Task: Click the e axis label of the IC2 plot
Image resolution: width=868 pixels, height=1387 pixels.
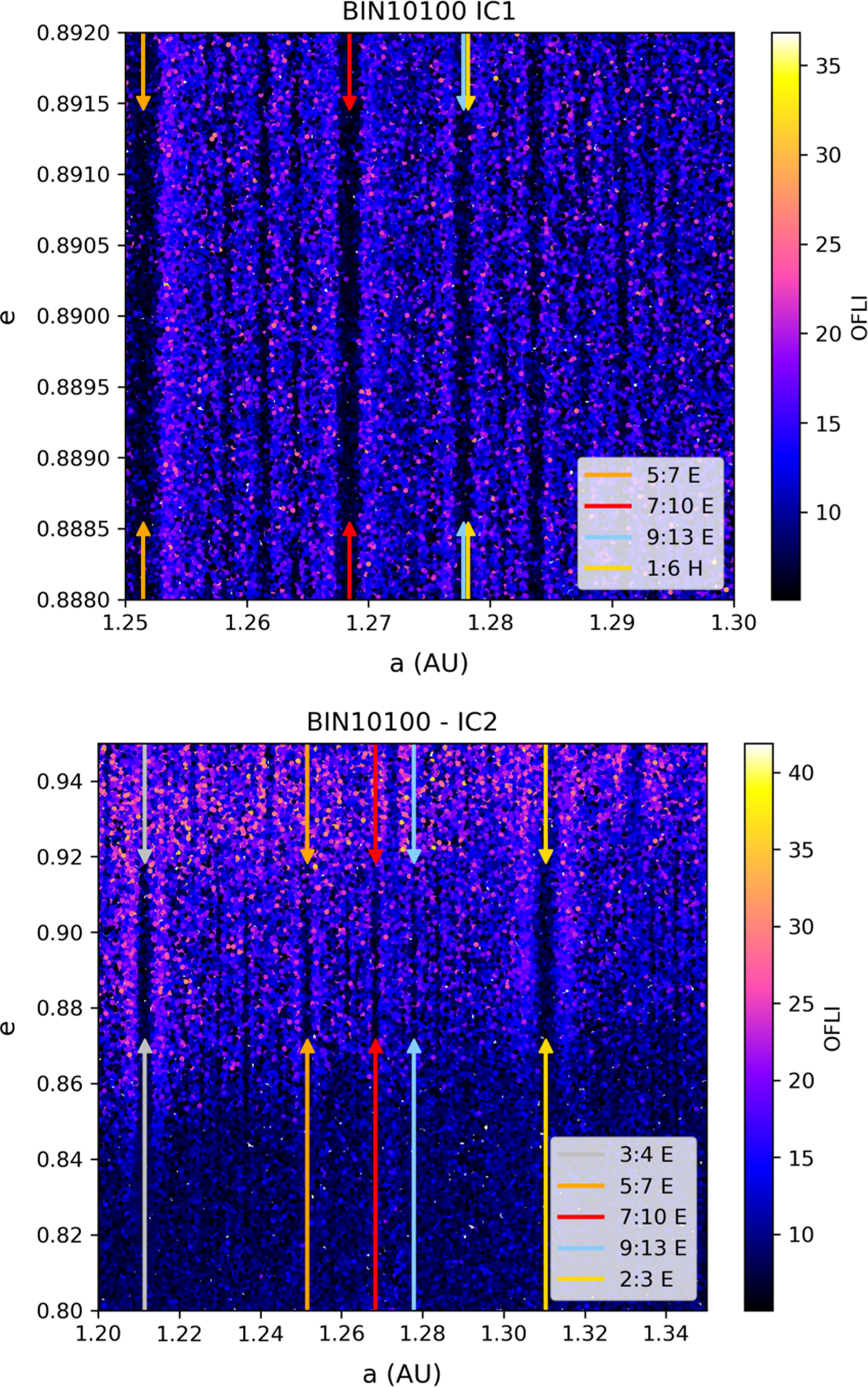Action: 9,1027
